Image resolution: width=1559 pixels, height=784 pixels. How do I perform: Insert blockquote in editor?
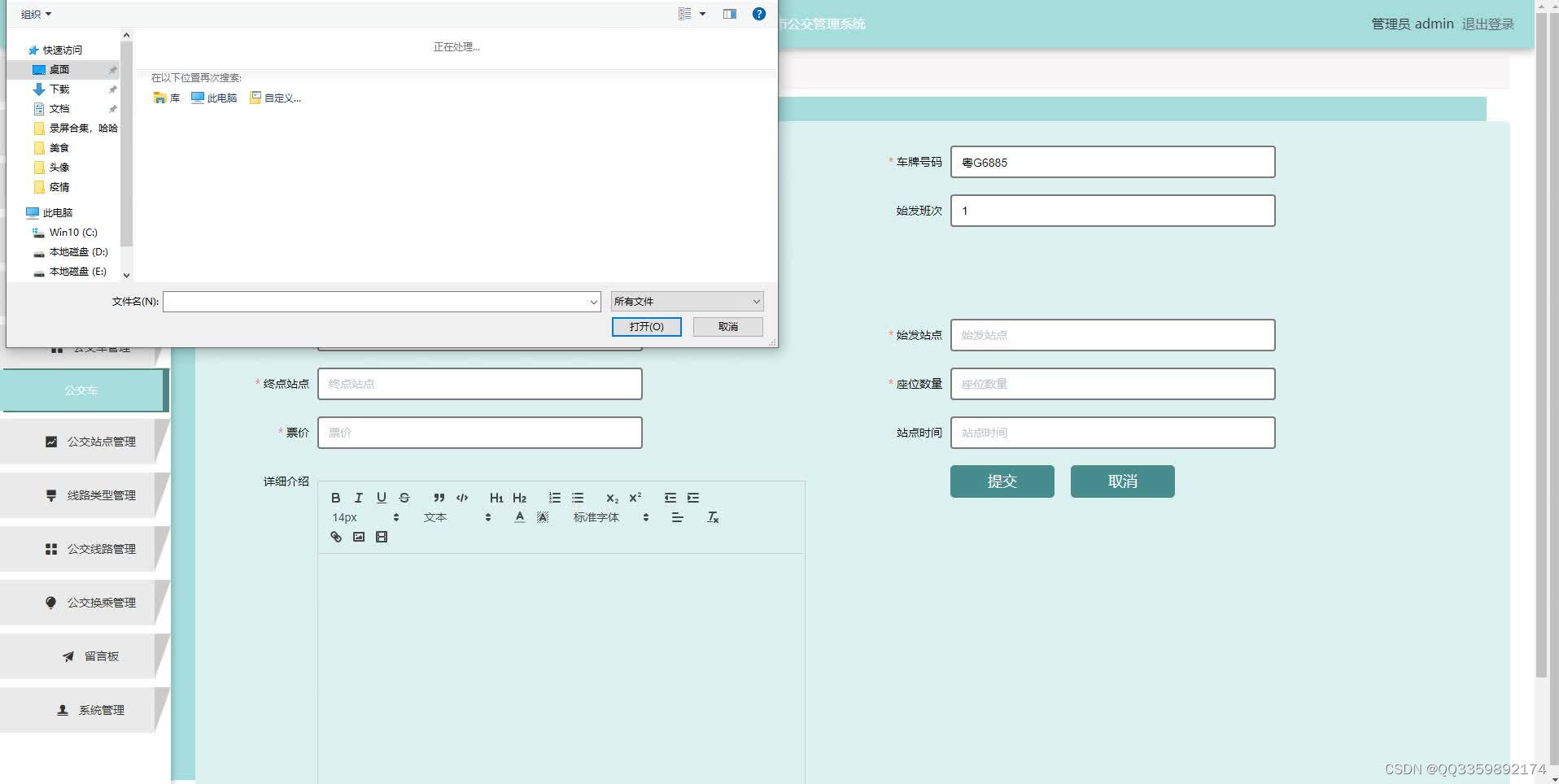[439, 498]
